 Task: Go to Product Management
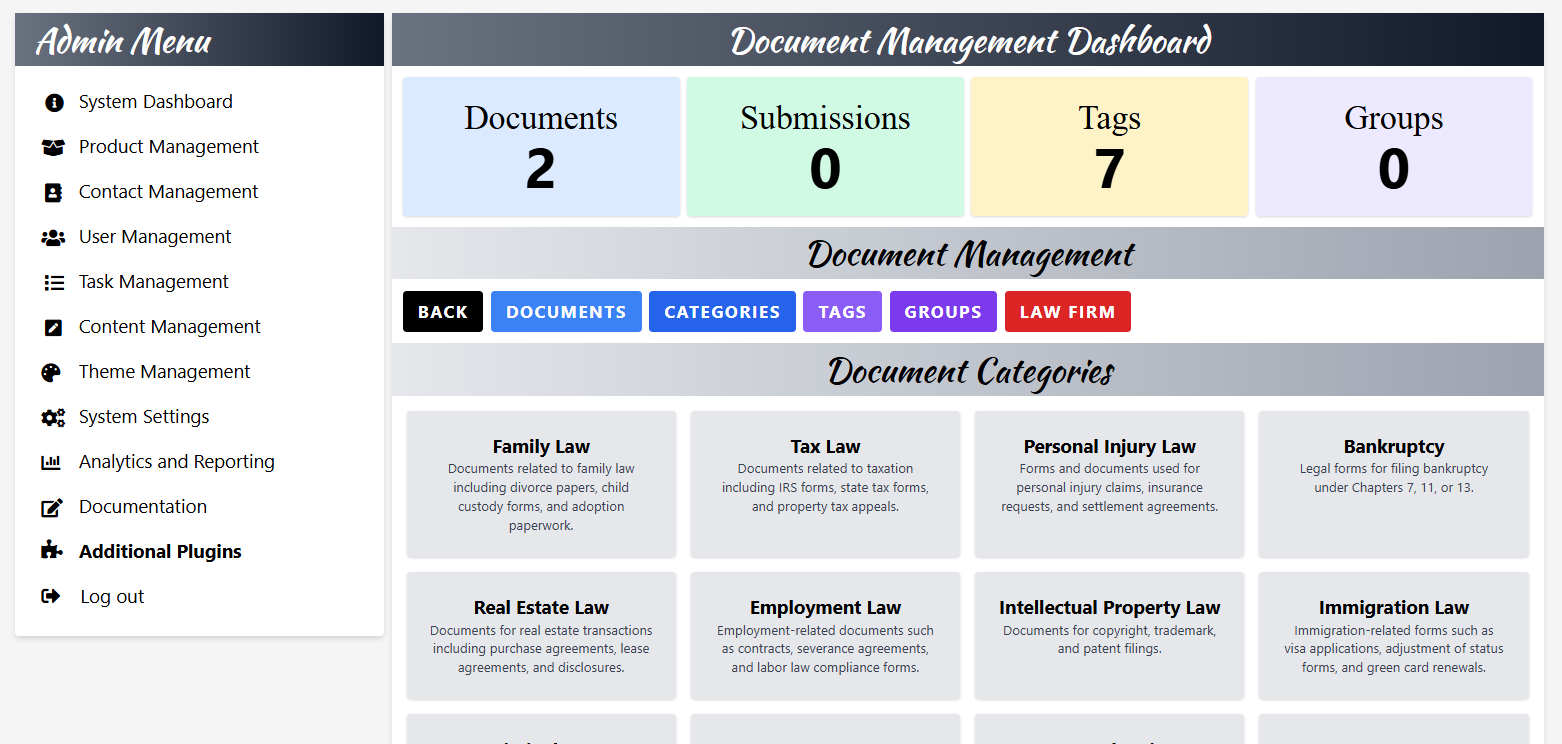point(169,147)
